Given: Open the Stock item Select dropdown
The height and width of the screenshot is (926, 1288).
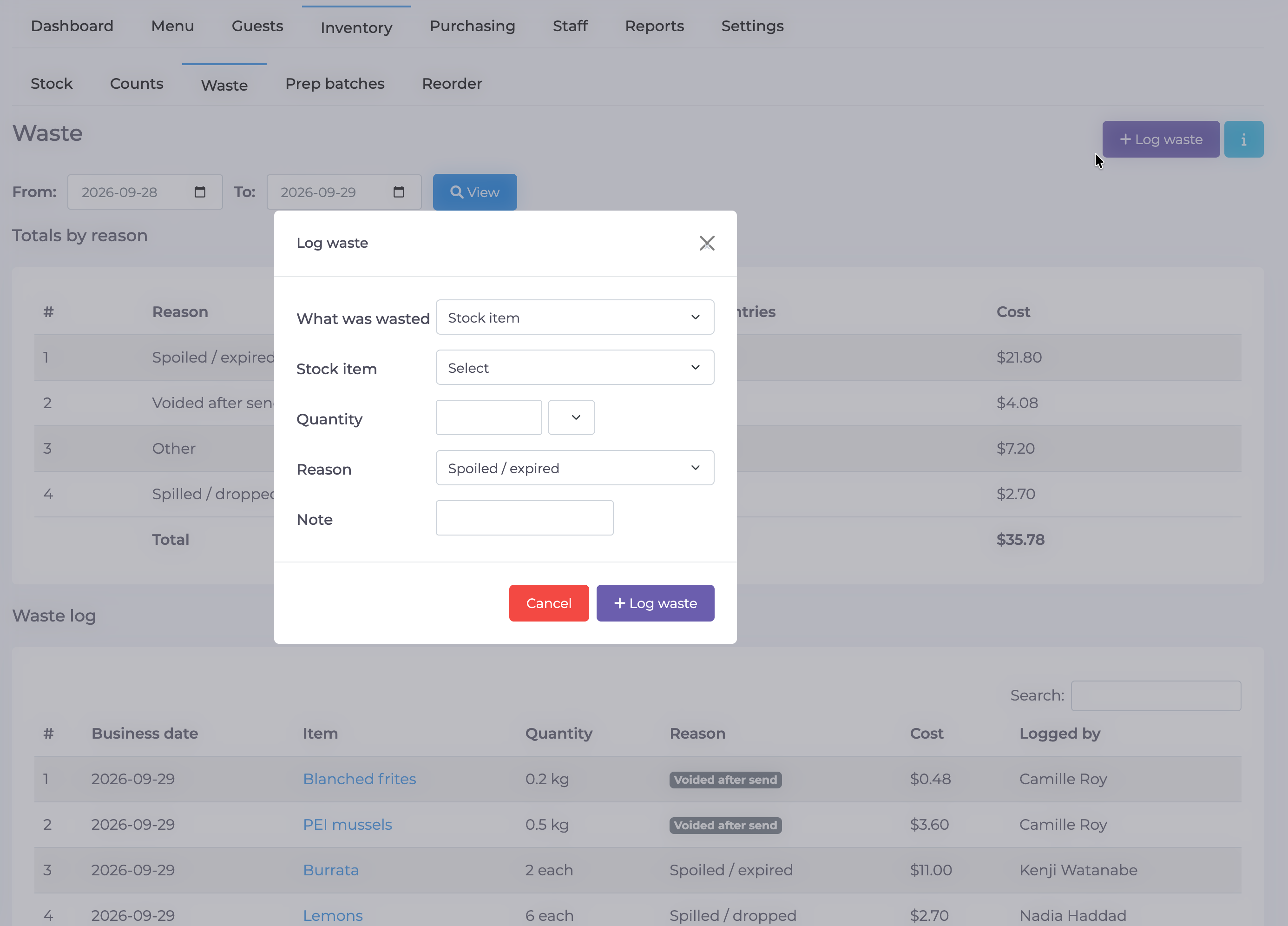Looking at the screenshot, I should click(x=575, y=368).
